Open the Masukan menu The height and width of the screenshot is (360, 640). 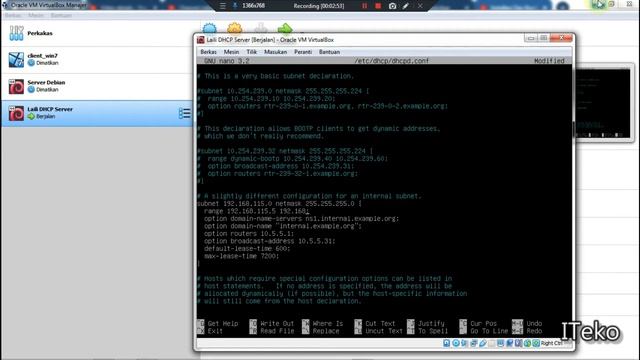[x=275, y=52]
